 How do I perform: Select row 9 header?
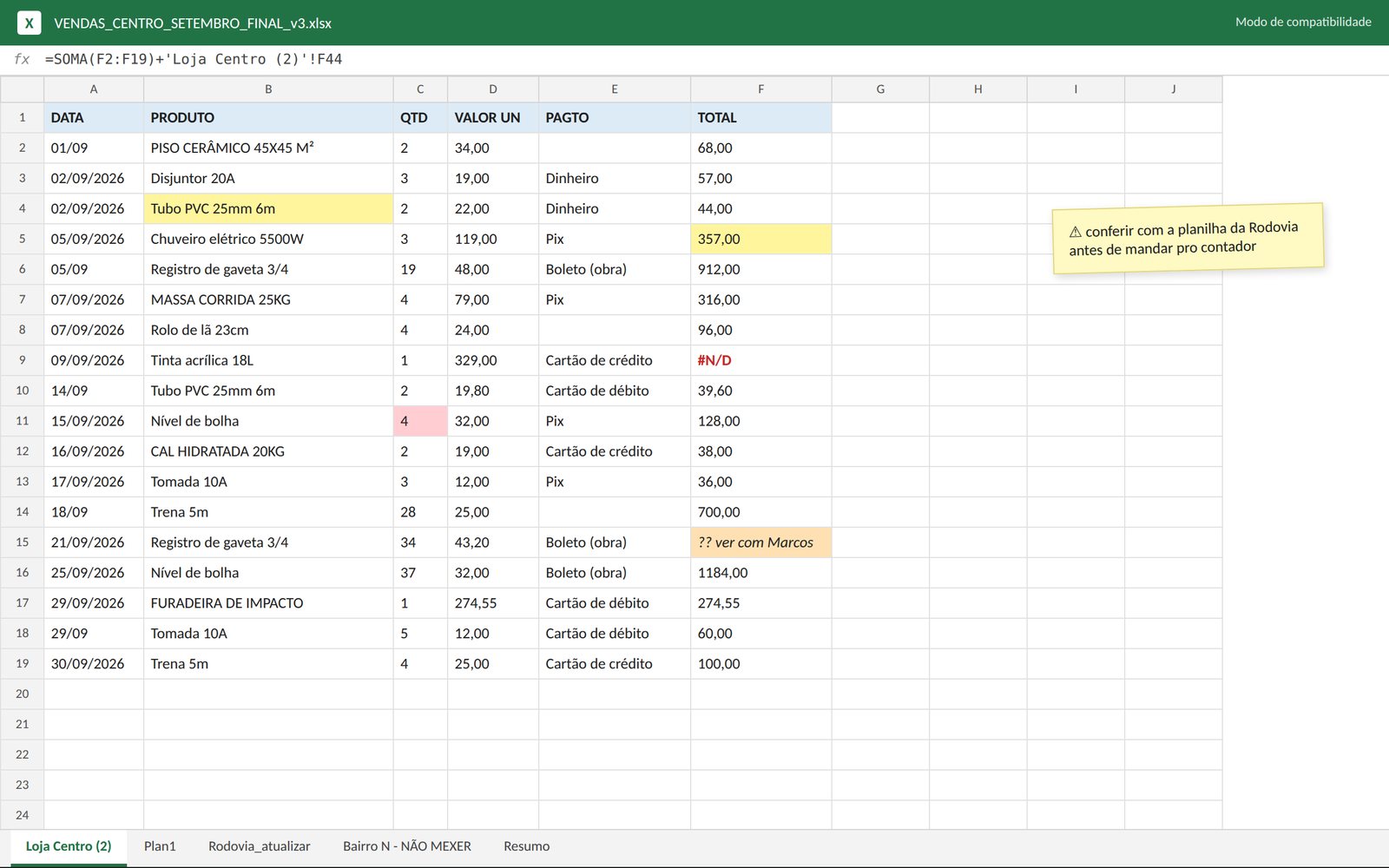click(22, 360)
